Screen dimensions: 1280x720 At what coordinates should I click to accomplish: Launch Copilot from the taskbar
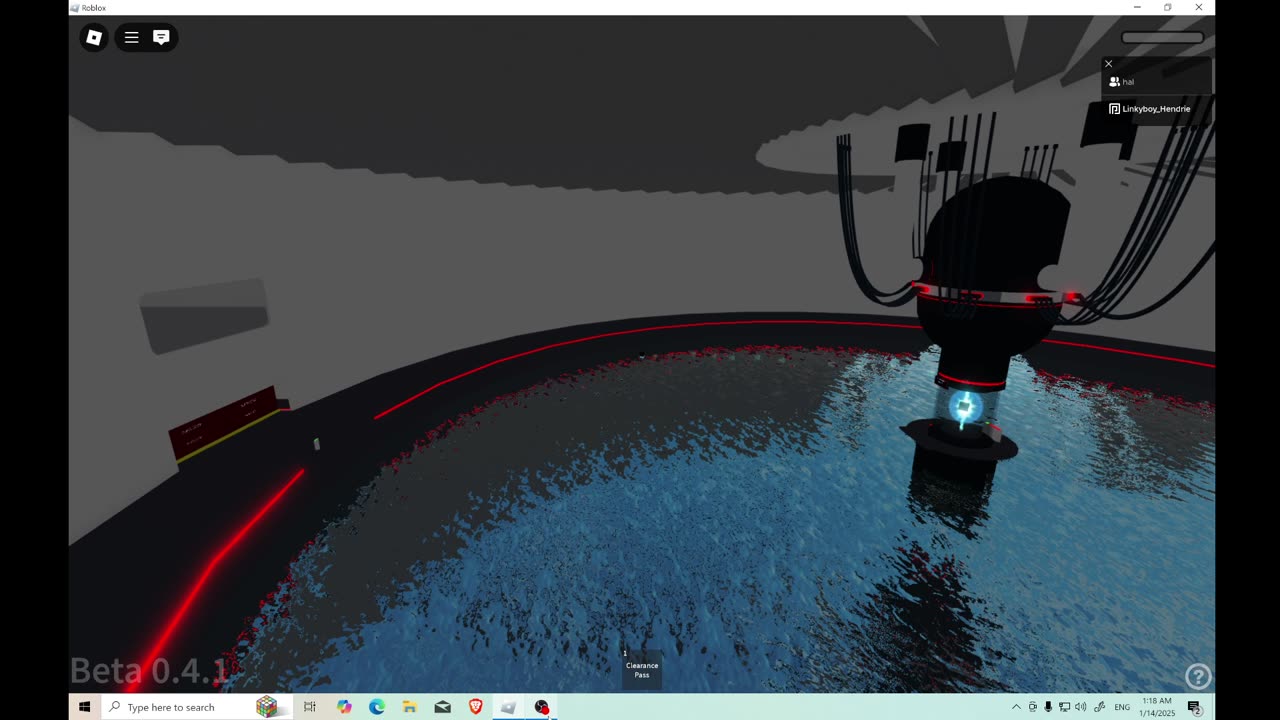point(344,707)
